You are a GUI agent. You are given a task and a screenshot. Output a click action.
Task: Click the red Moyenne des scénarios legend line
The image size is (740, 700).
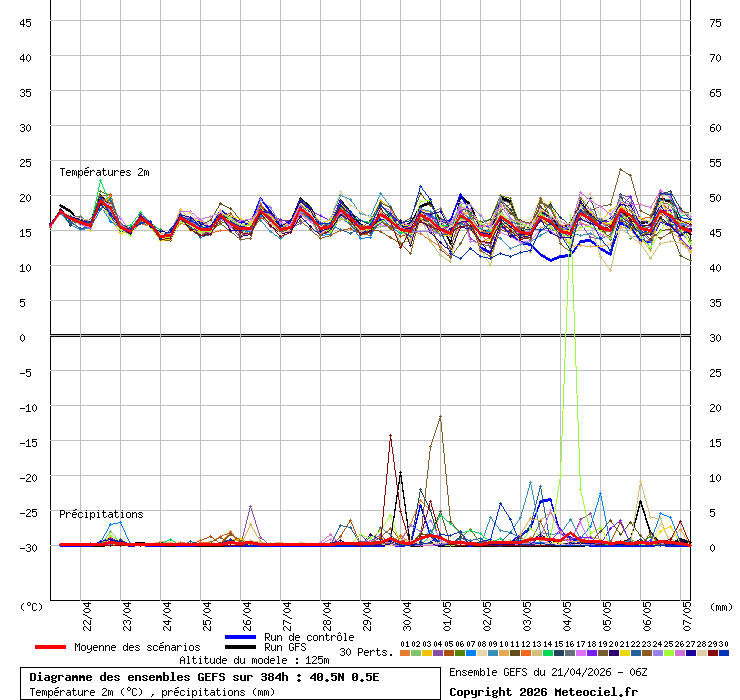(x=51, y=647)
